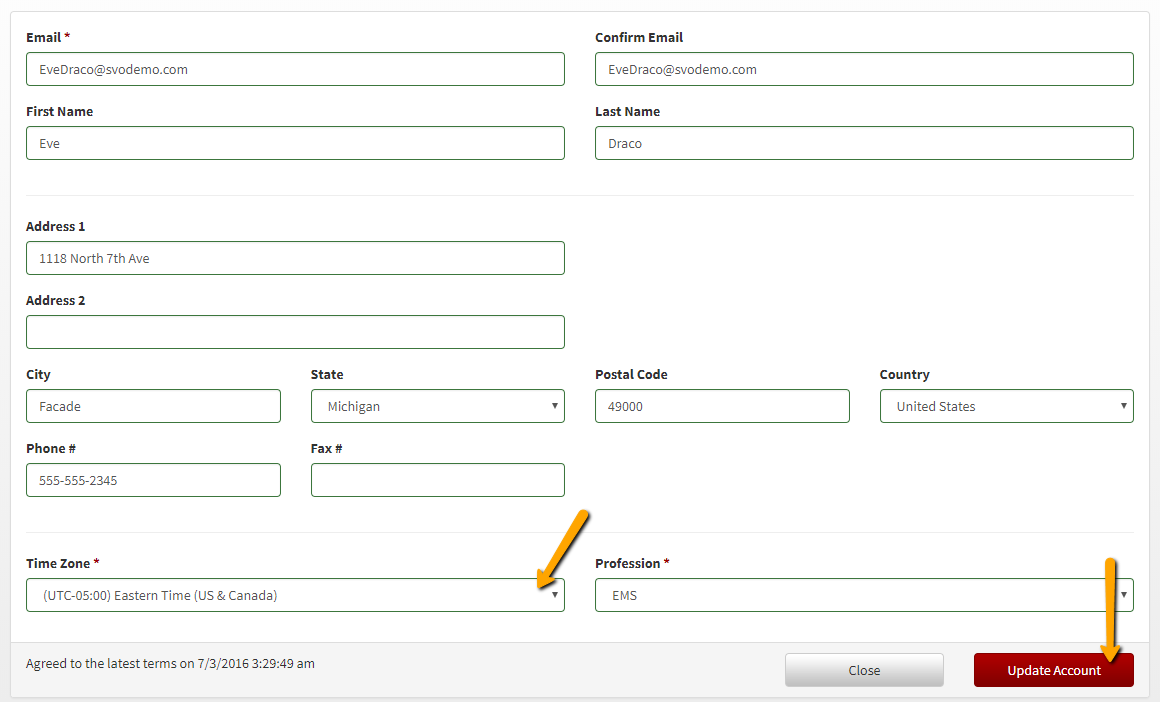Click the Email input field
This screenshot has width=1160, height=702.
(x=295, y=69)
